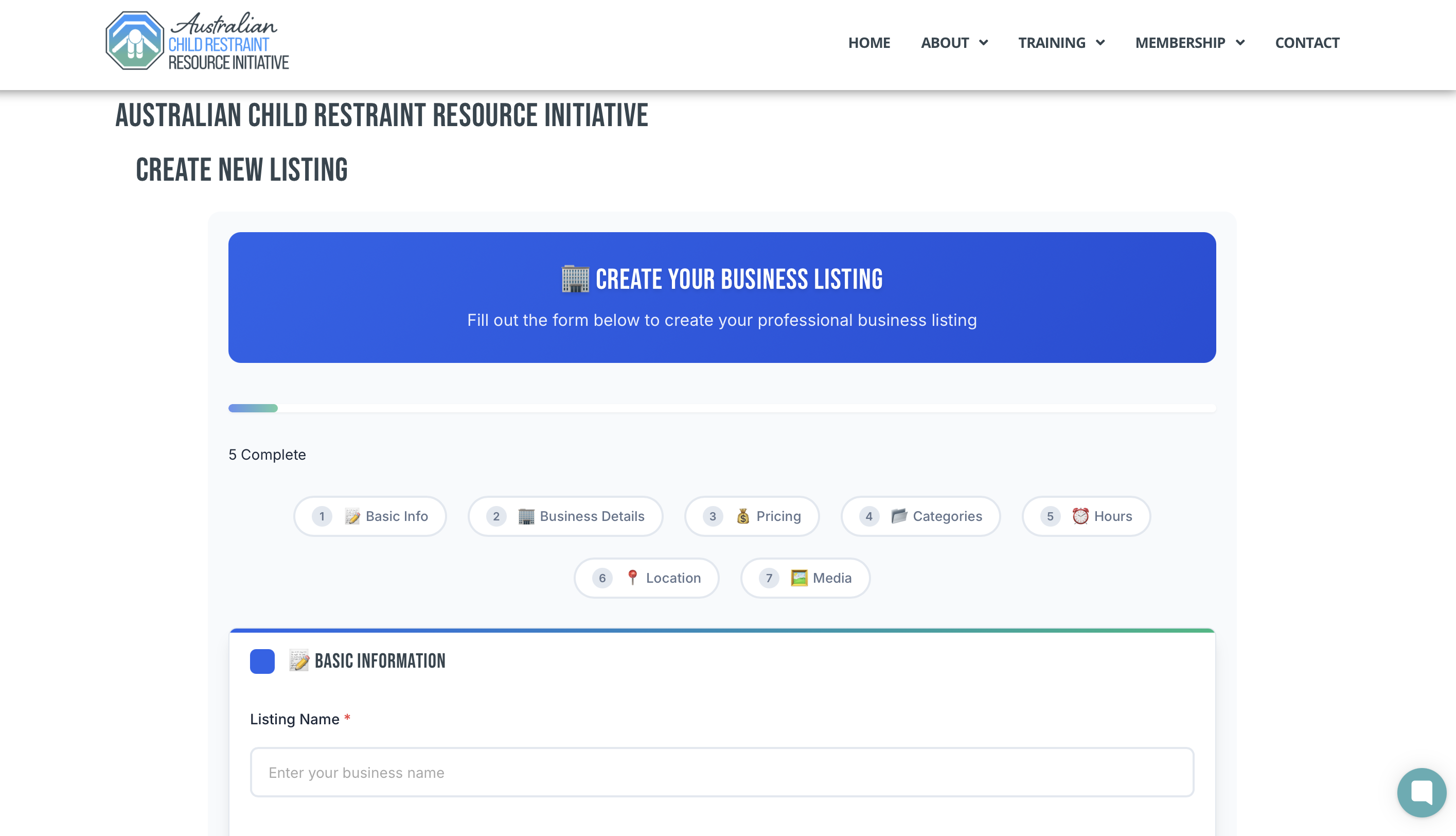Click the step number 5 circle
Image resolution: width=1456 pixels, height=836 pixels.
pyautogui.click(x=1051, y=516)
